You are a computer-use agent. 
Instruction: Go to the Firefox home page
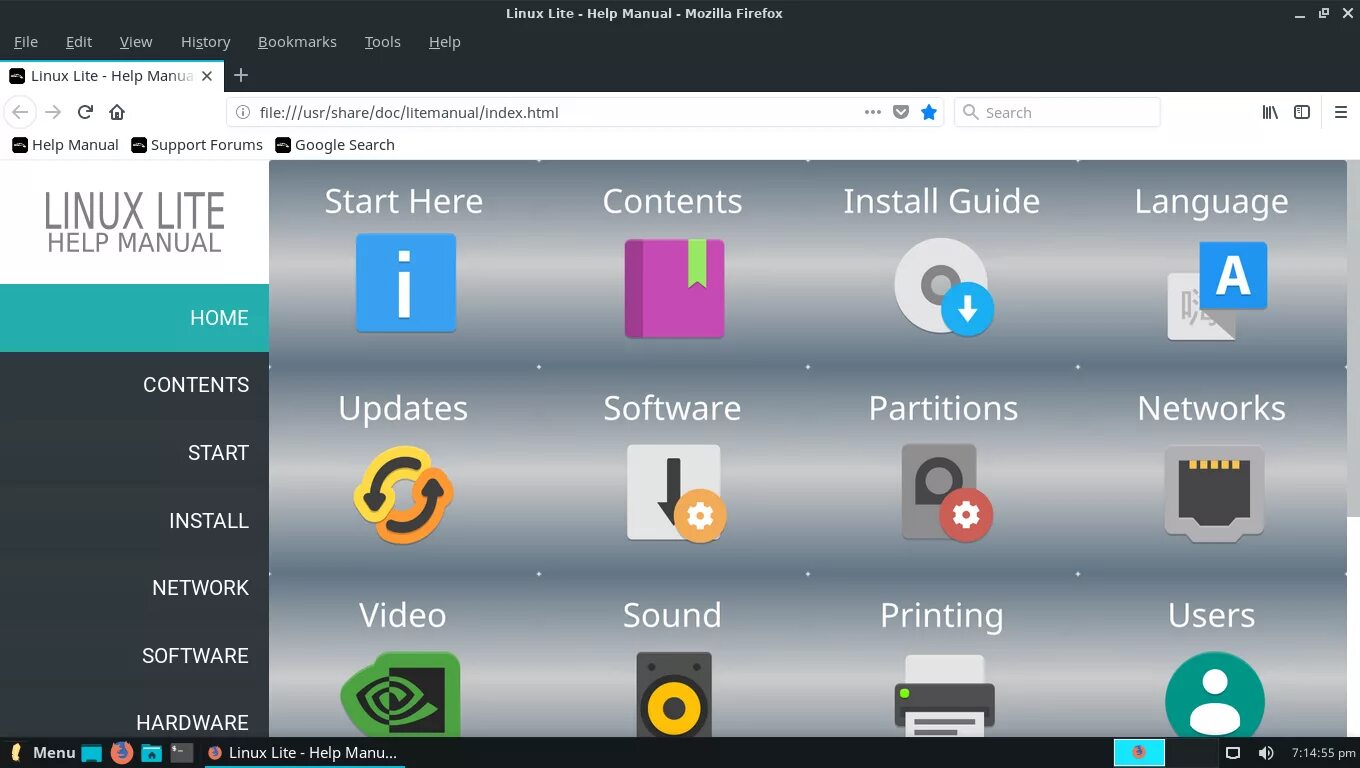pyautogui.click(x=117, y=112)
